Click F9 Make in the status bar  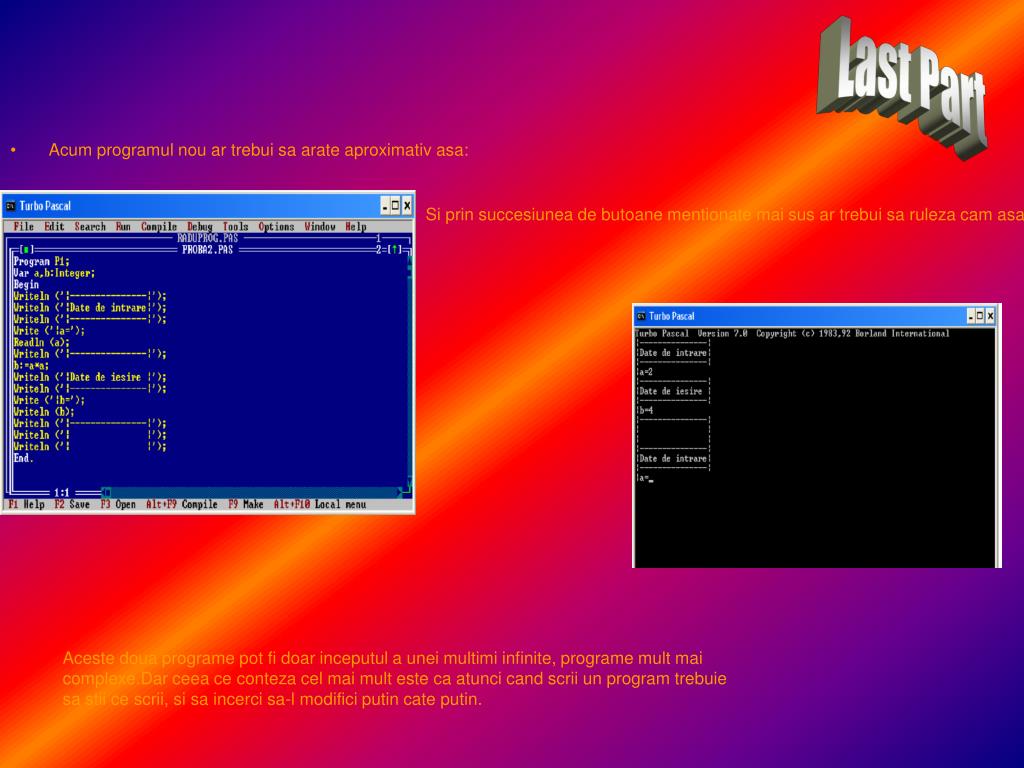[246, 504]
